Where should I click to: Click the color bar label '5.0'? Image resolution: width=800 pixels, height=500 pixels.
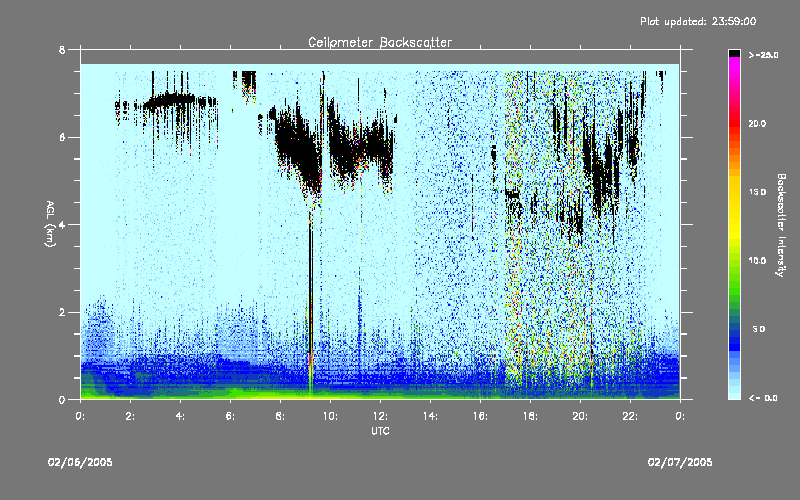point(758,329)
